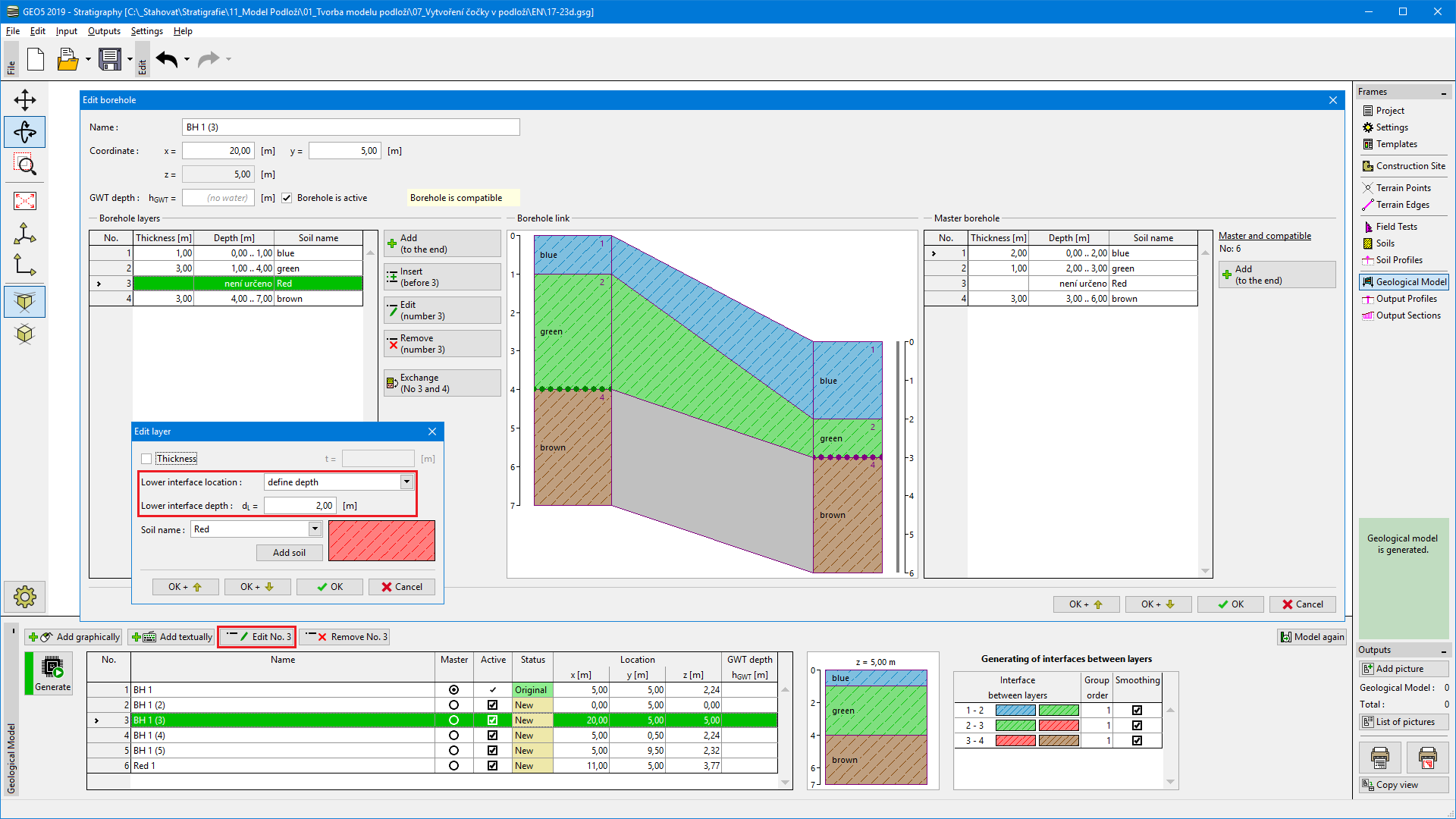Click Exchange No 3 and 4 button

pyautogui.click(x=442, y=383)
